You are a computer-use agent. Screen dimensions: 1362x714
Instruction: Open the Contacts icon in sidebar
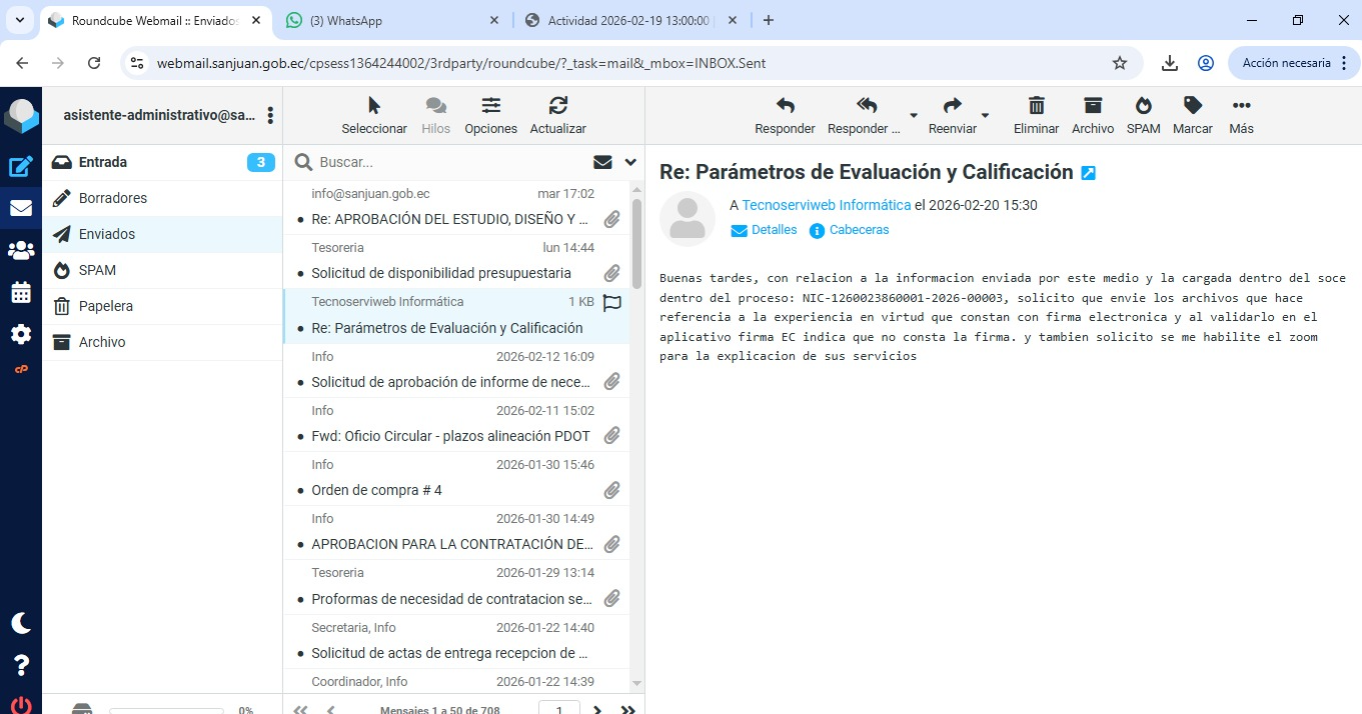click(20, 251)
